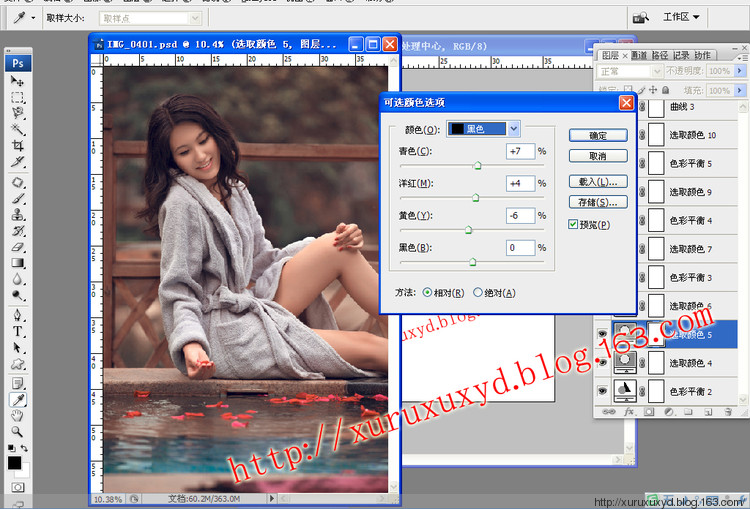Open layer style fx menu
Image resolution: width=750 pixels, height=509 pixels.
[x=629, y=412]
